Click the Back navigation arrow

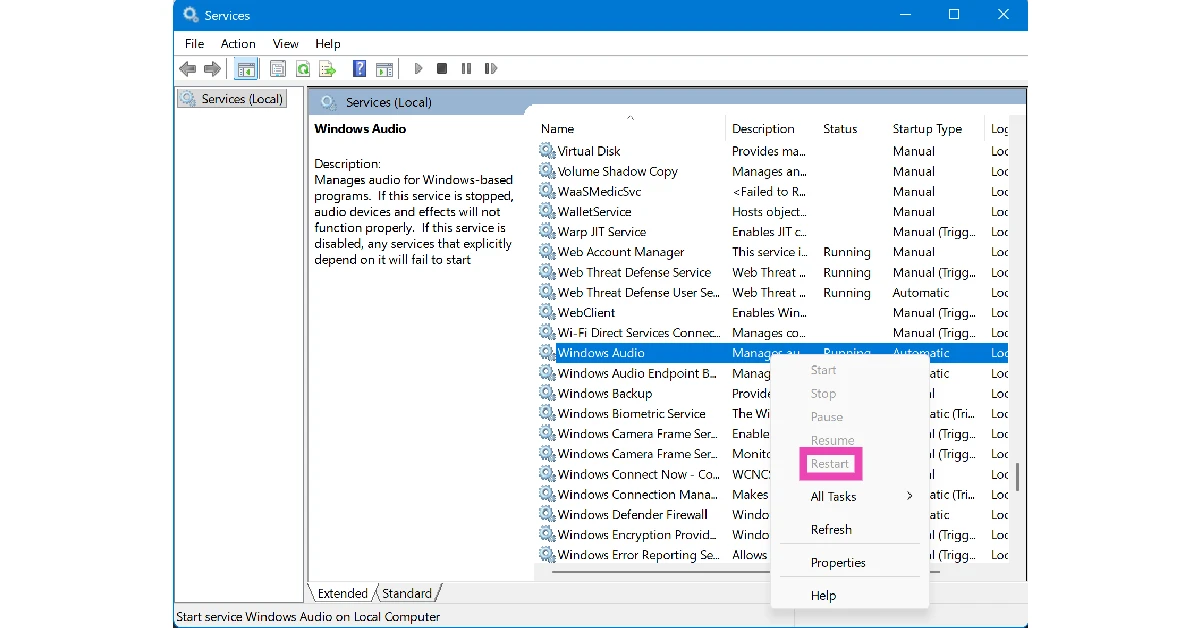(x=187, y=68)
